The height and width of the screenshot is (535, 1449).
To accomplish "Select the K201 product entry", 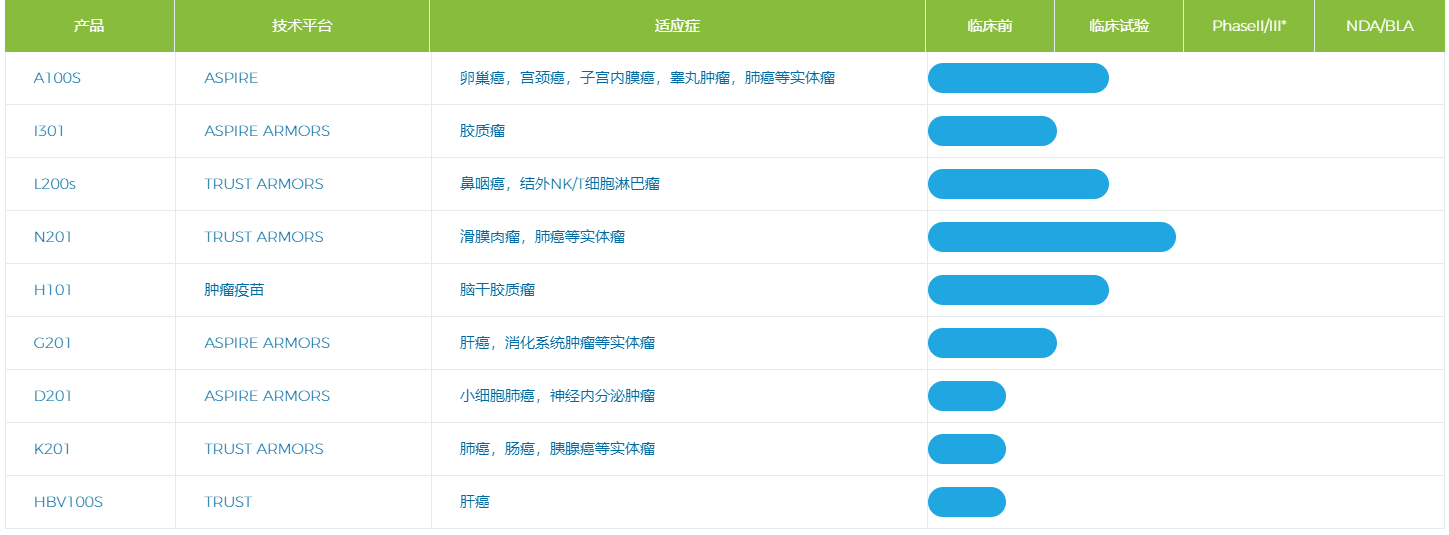I will (x=52, y=449).
